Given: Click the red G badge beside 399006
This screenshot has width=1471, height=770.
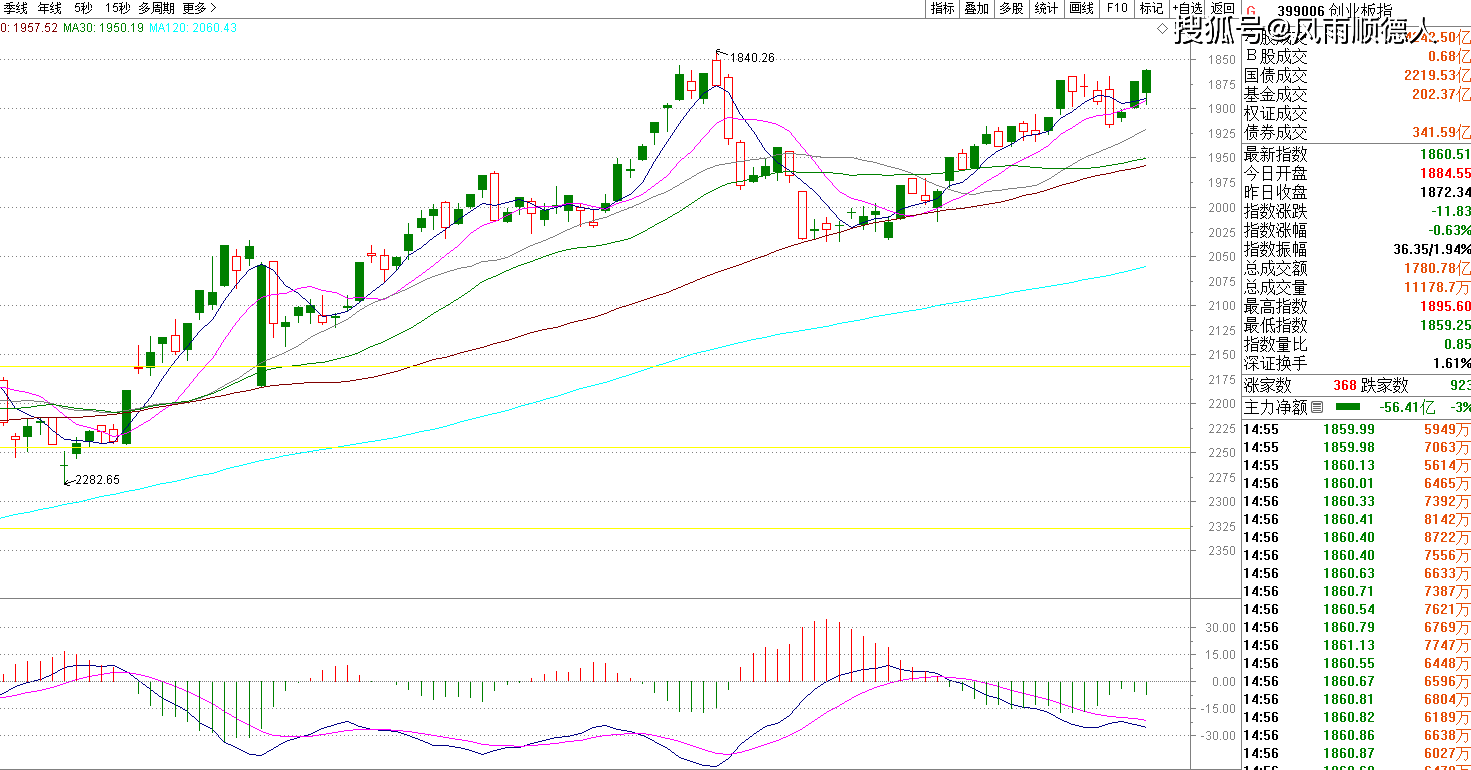Looking at the screenshot, I should point(1252,11).
